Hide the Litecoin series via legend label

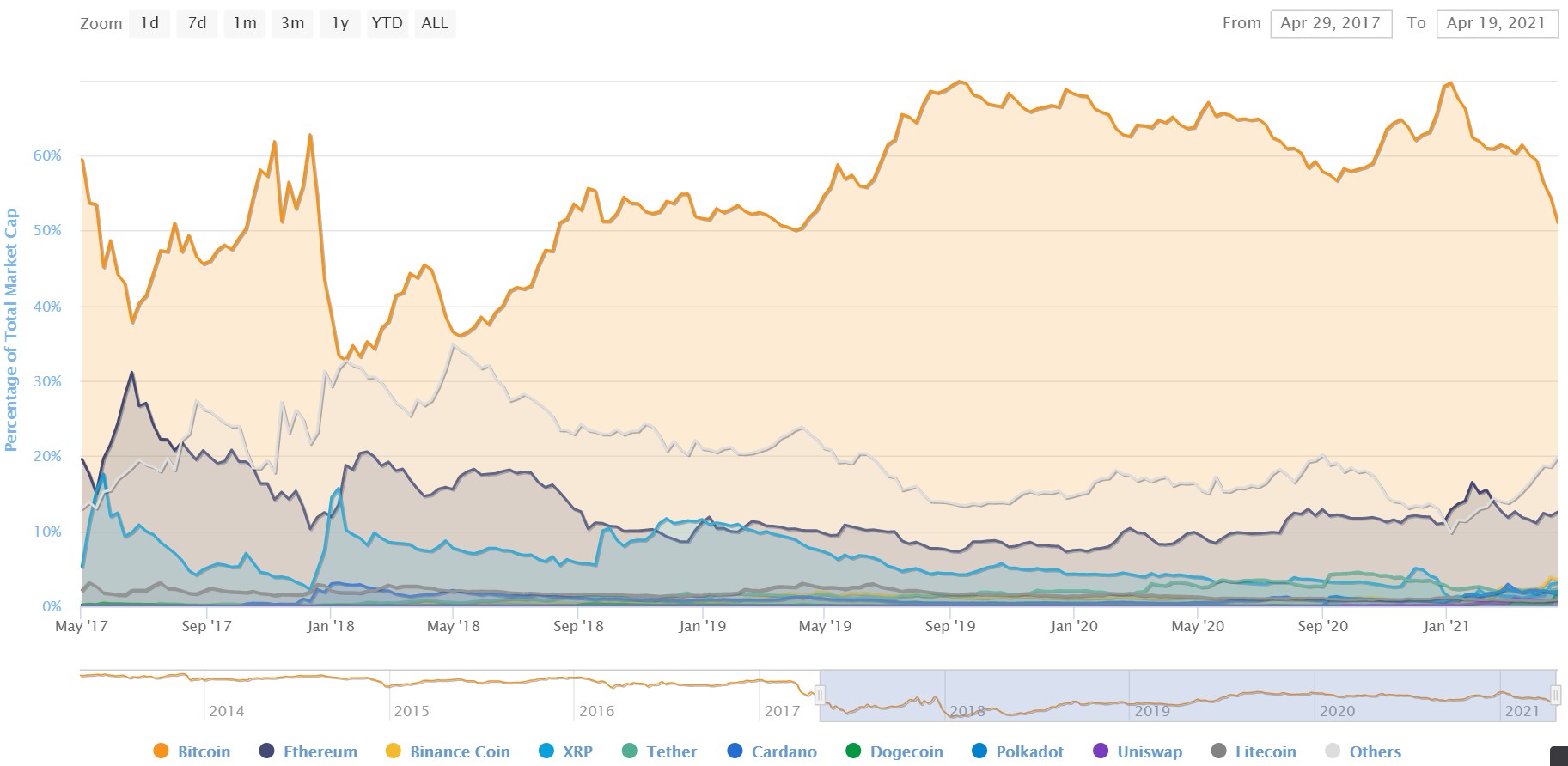pos(1266,752)
